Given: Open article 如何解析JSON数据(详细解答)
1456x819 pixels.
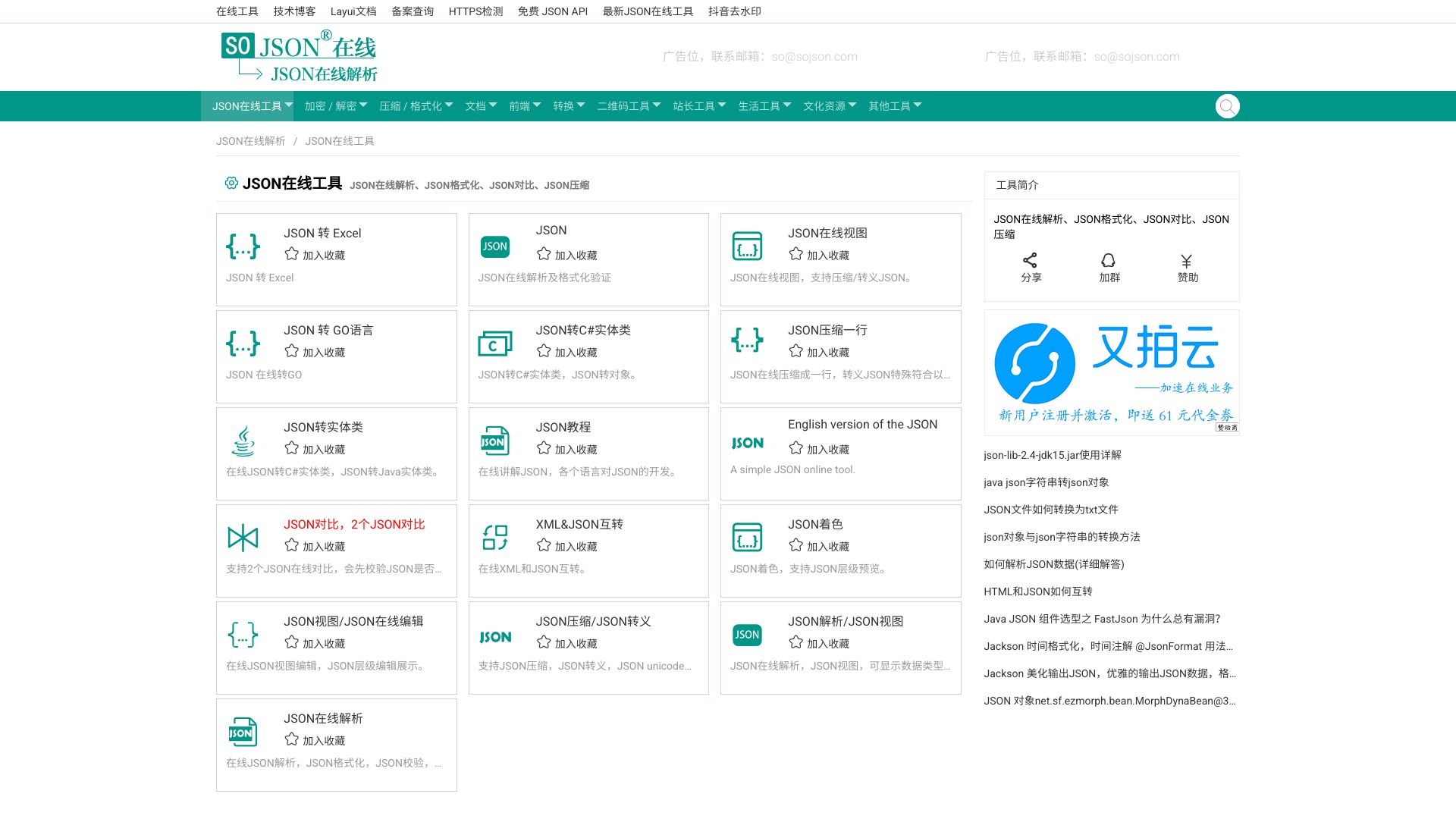Looking at the screenshot, I should click(x=1054, y=564).
